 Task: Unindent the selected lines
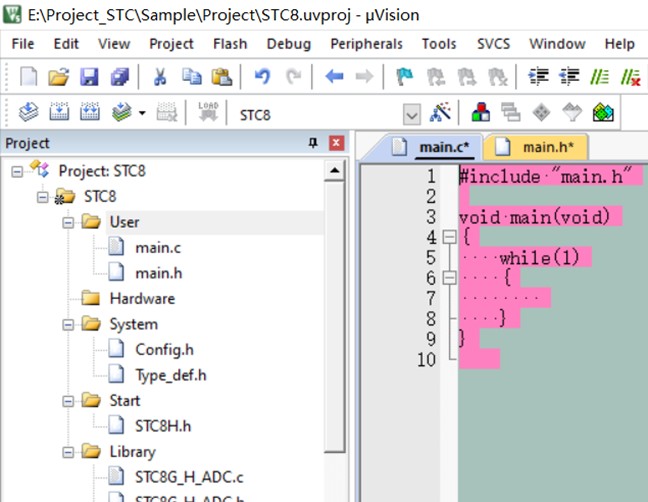569,76
